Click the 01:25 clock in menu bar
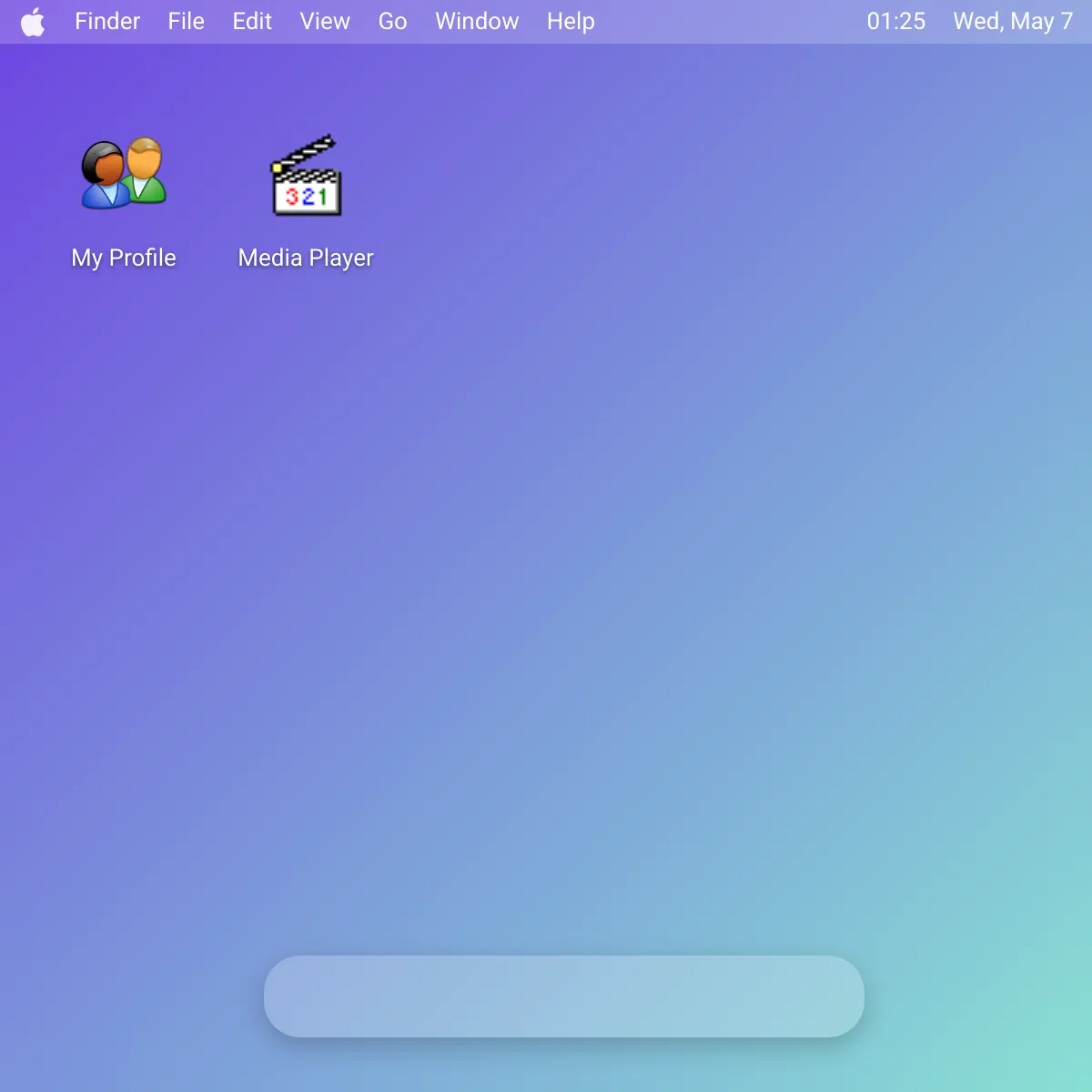This screenshot has height=1092, width=1092. tap(895, 22)
